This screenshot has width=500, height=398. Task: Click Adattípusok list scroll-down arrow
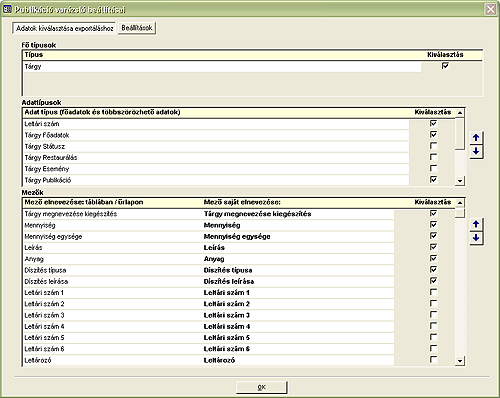click(460, 181)
